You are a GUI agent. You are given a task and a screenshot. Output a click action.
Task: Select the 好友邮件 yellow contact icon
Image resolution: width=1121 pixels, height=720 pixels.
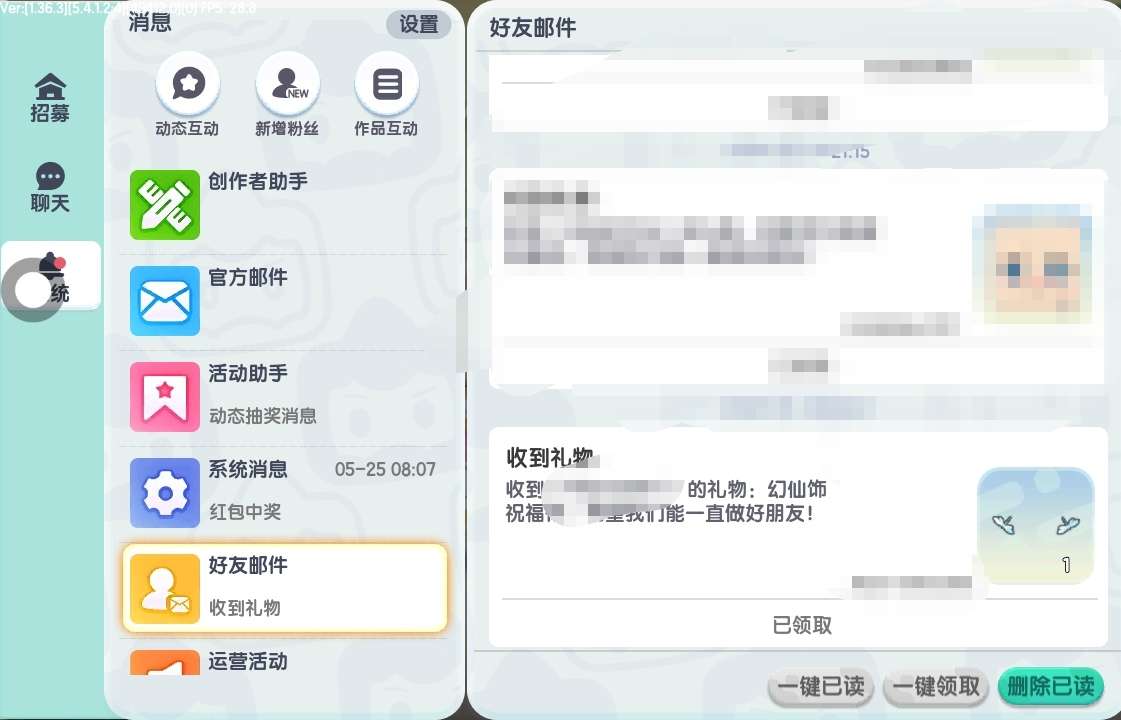coord(164,588)
